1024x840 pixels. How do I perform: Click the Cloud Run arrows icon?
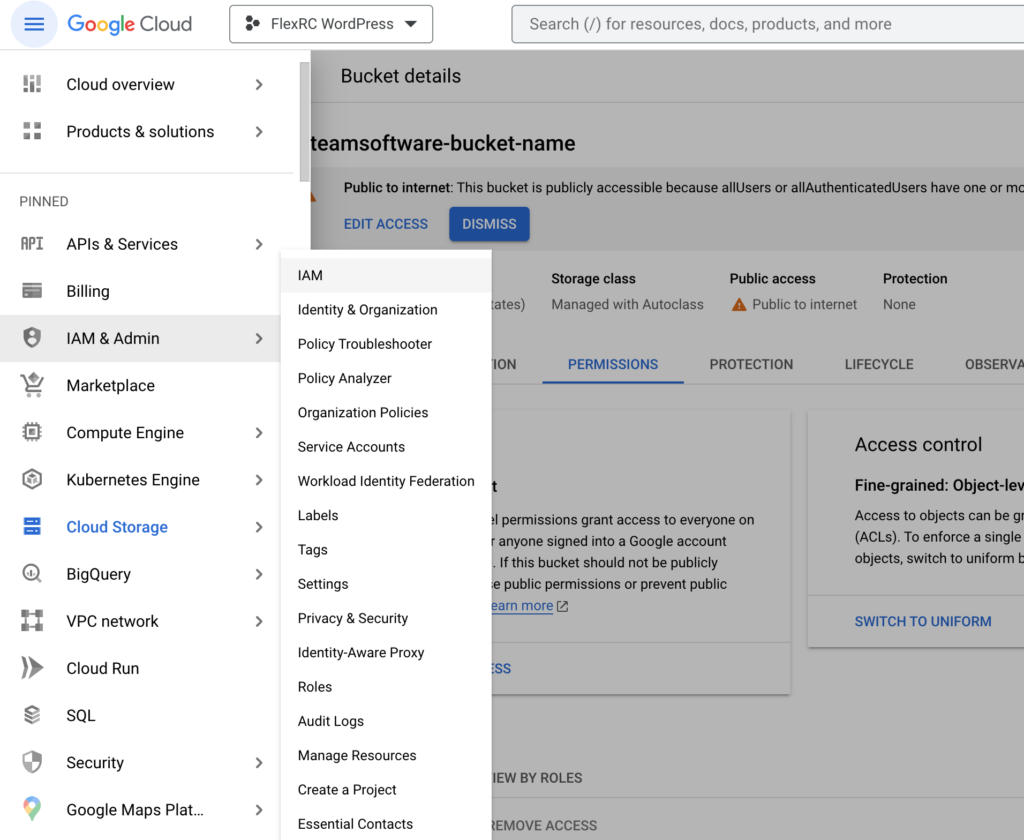[x=32, y=668]
